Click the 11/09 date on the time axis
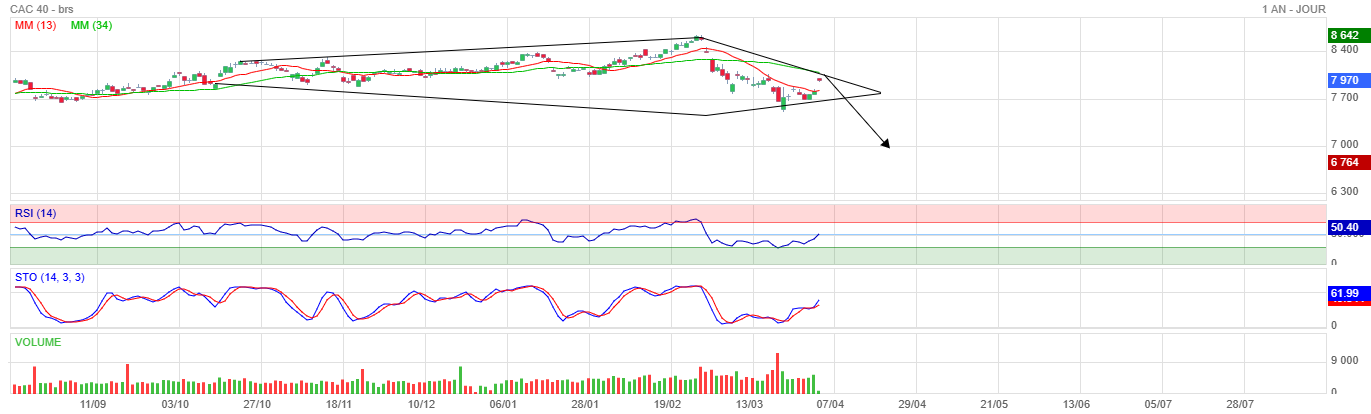1371x414 pixels. 93,405
